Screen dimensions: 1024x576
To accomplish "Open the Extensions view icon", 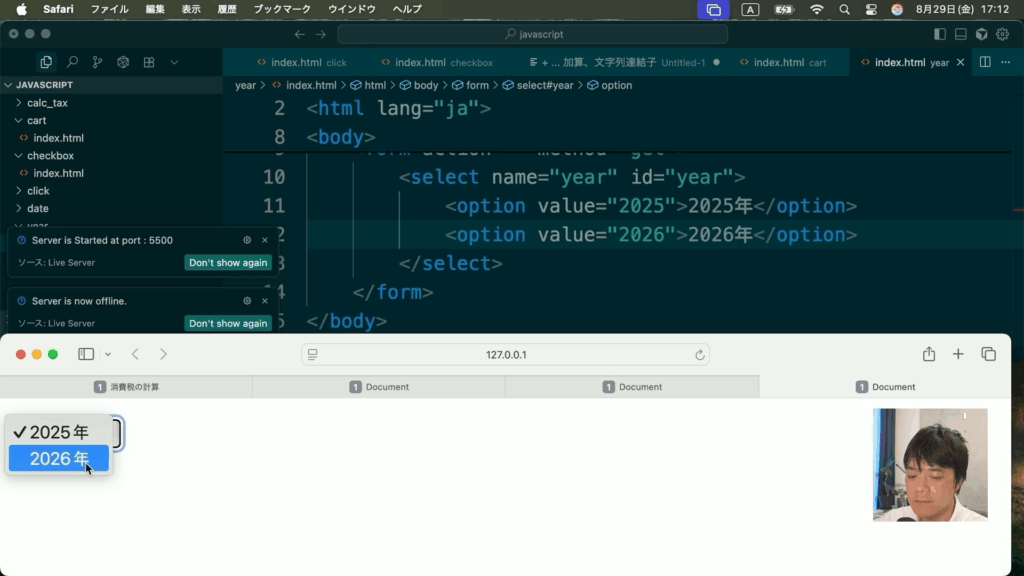I will [149, 62].
